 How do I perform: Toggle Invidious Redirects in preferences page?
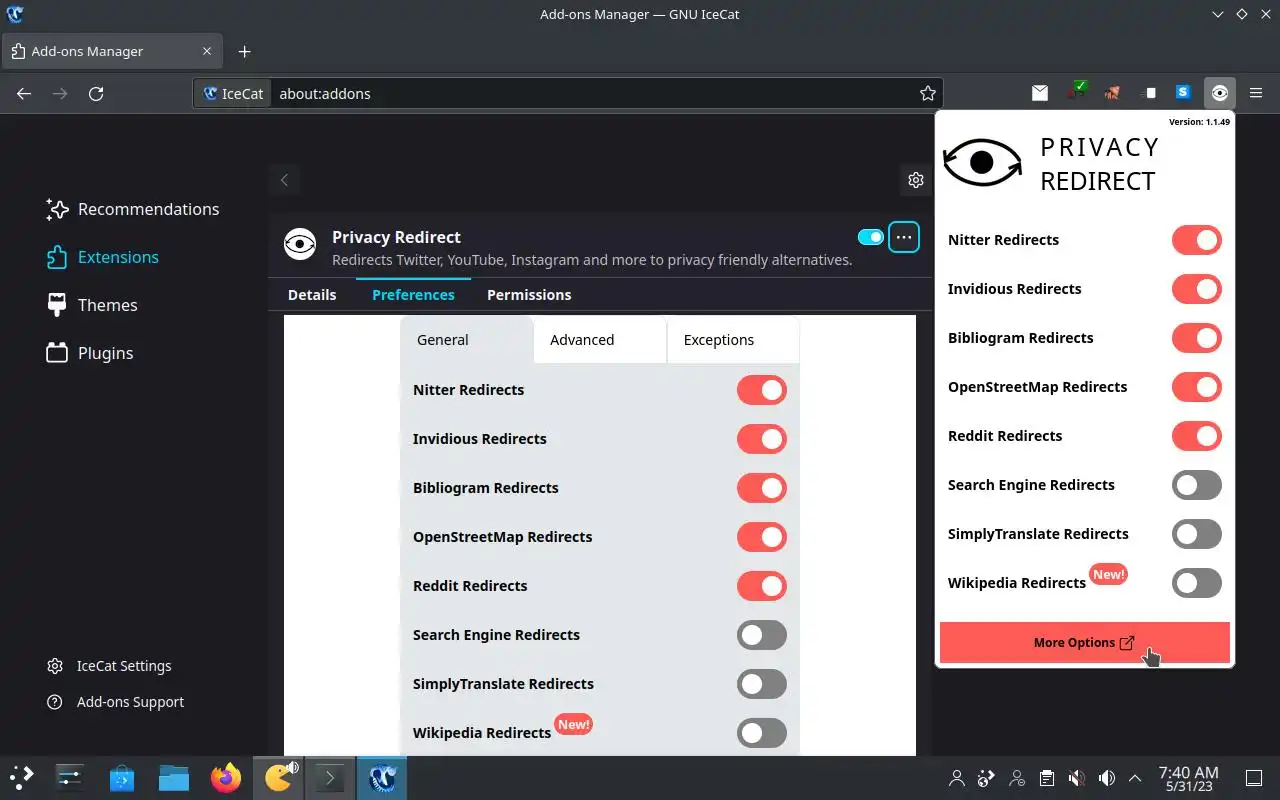click(x=762, y=439)
